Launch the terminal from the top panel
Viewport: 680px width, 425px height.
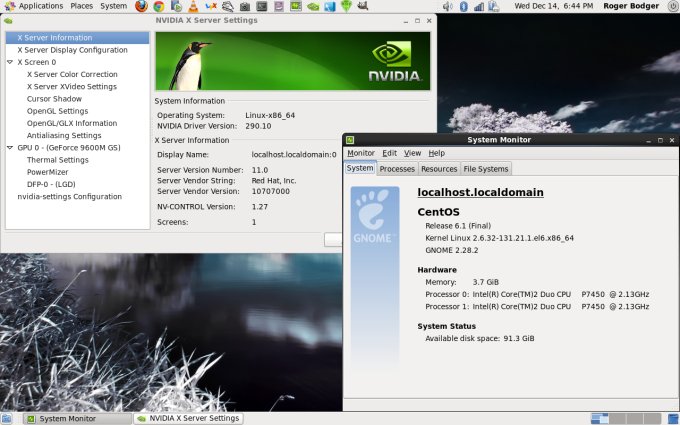262,6
